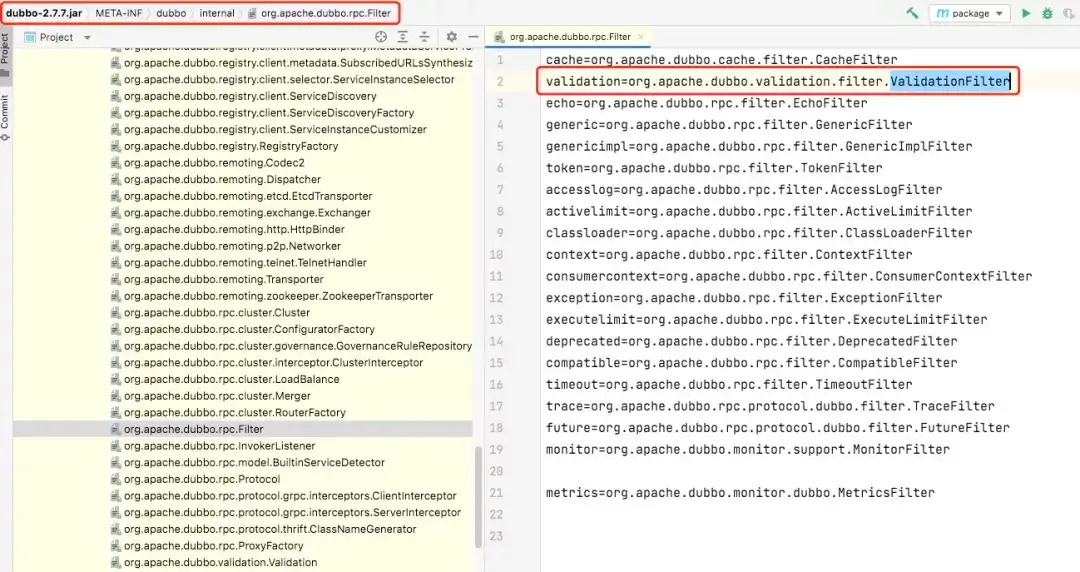The height and width of the screenshot is (572, 1080).
Task: Select org.apache.dubbo.rpc.cluster.Merger file
Action: point(217,396)
